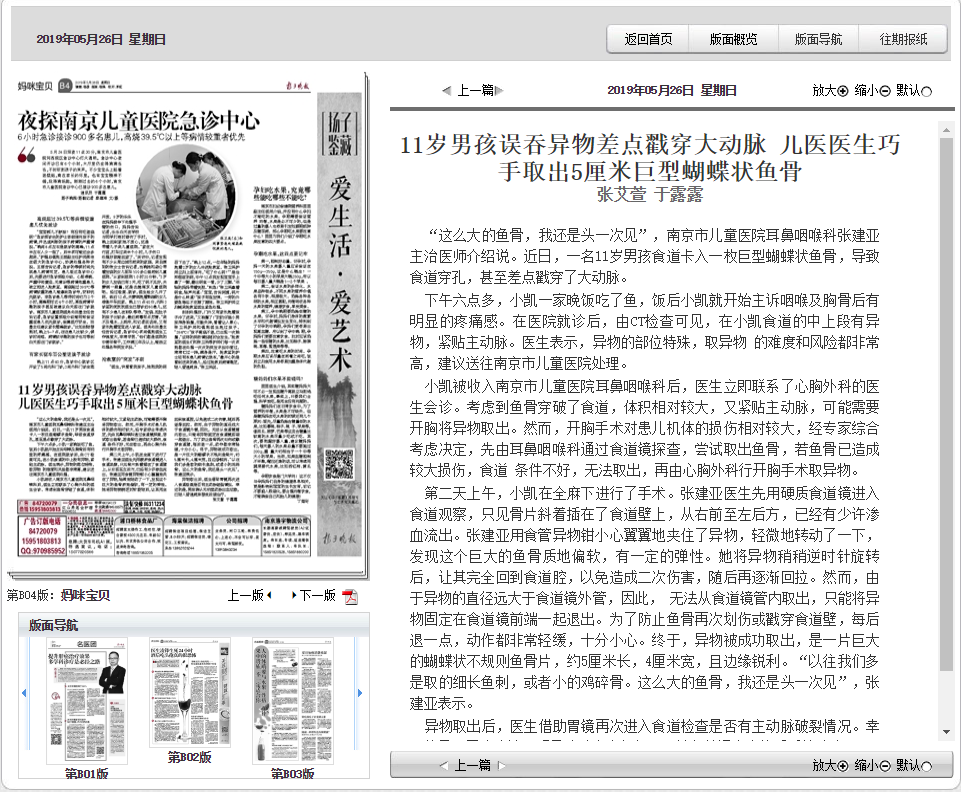Open 返回首页 to return to homepage

point(649,38)
